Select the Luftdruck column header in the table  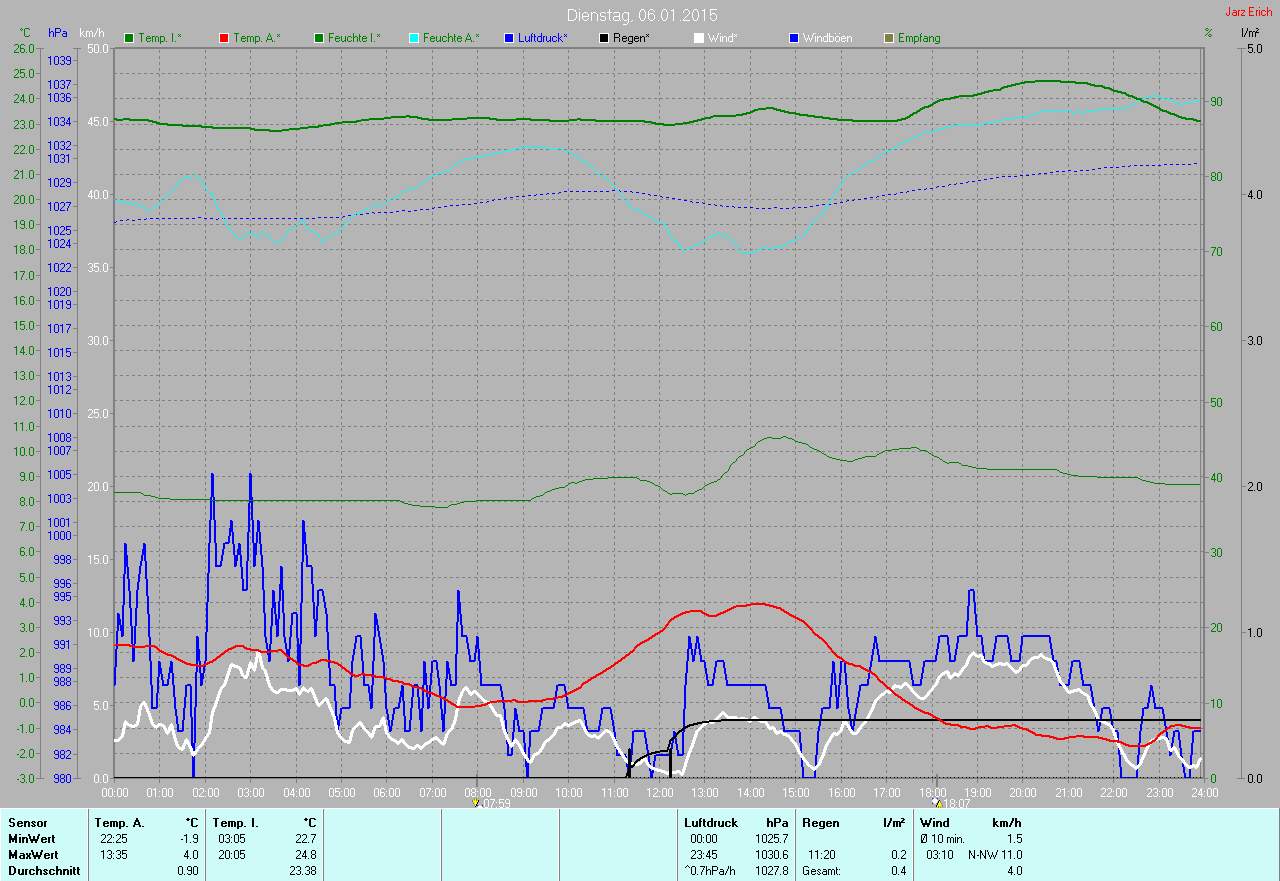pos(708,823)
